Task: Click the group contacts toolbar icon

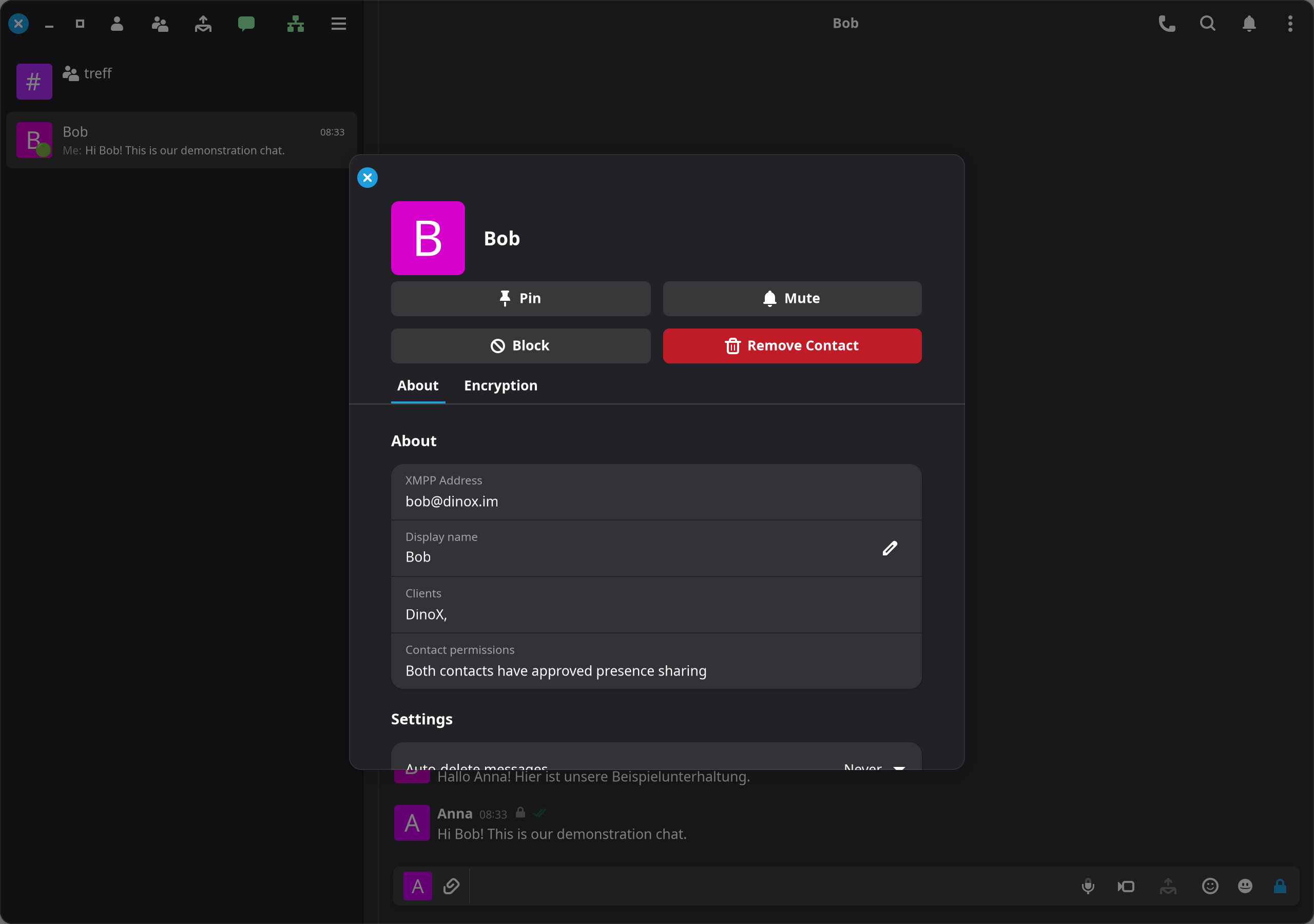Action: (x=160, y=24)
